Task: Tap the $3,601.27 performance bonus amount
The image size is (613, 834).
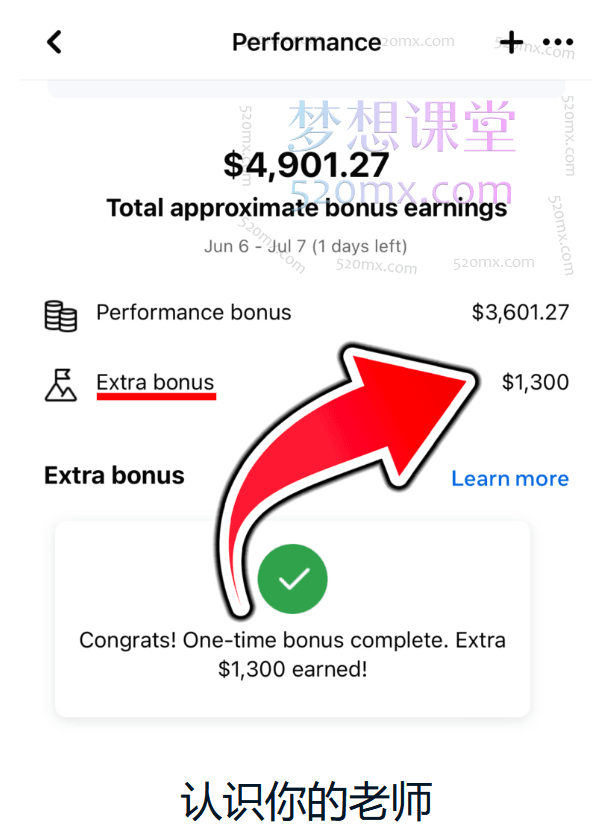Action: [x=520, y=312]
